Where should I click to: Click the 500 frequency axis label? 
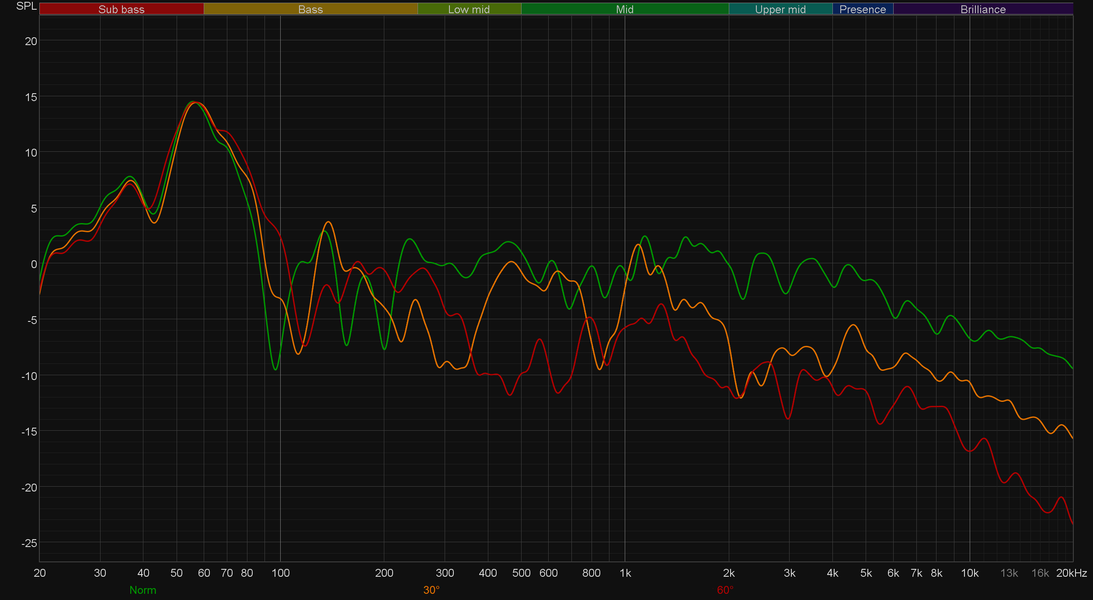pyautogui.click(x=521, y=574)
